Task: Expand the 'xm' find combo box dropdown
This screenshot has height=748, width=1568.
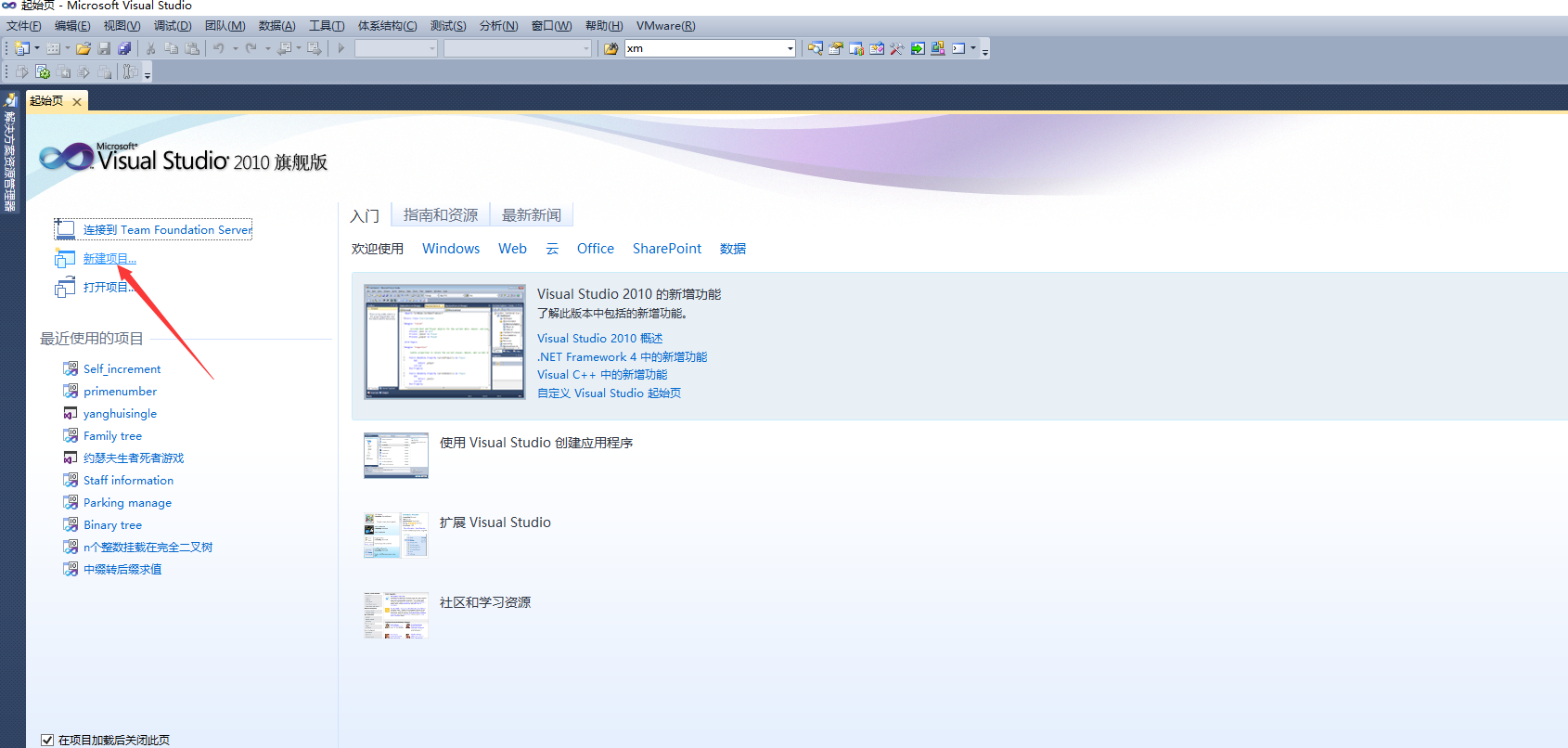Action: (790, 48)
